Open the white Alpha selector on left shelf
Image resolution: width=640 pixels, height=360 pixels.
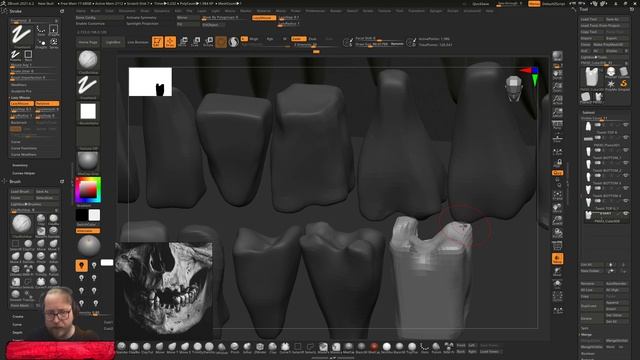click(88, 112)
